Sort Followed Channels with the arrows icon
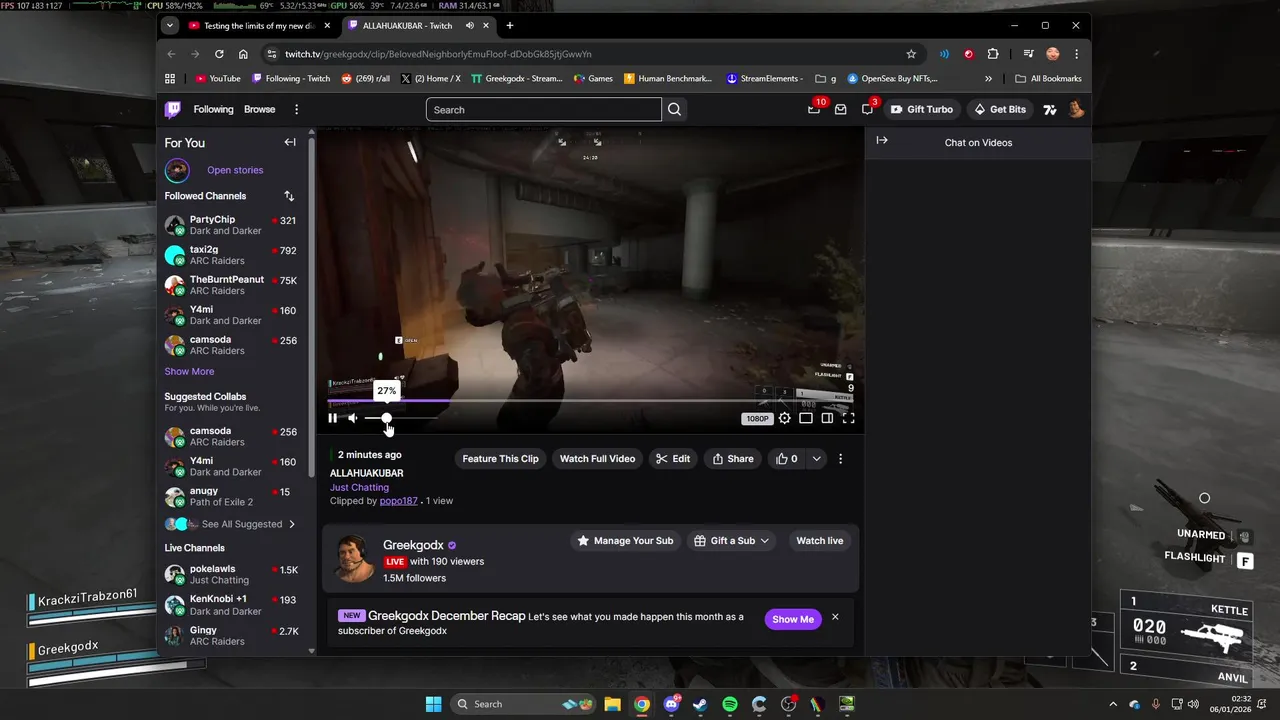Screen dimensions: 1280x720 point(289,196)
